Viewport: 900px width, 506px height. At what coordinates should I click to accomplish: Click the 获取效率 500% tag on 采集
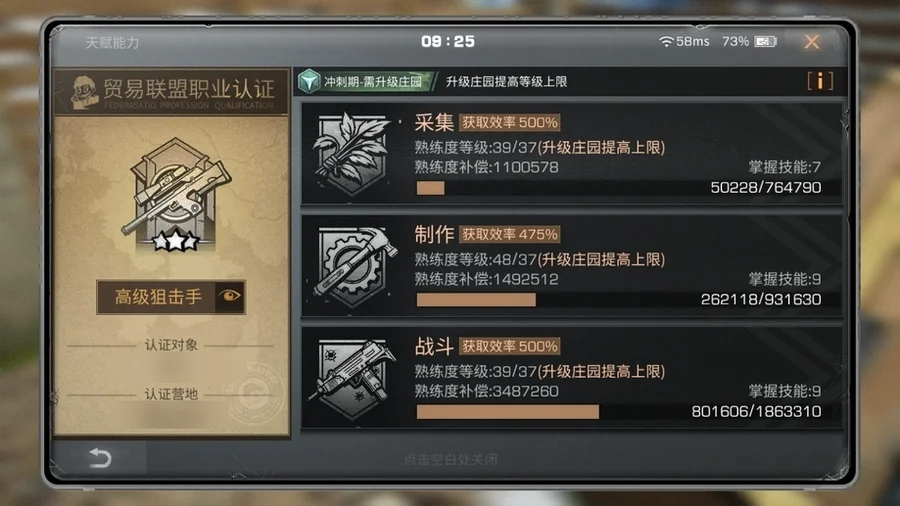510,122
